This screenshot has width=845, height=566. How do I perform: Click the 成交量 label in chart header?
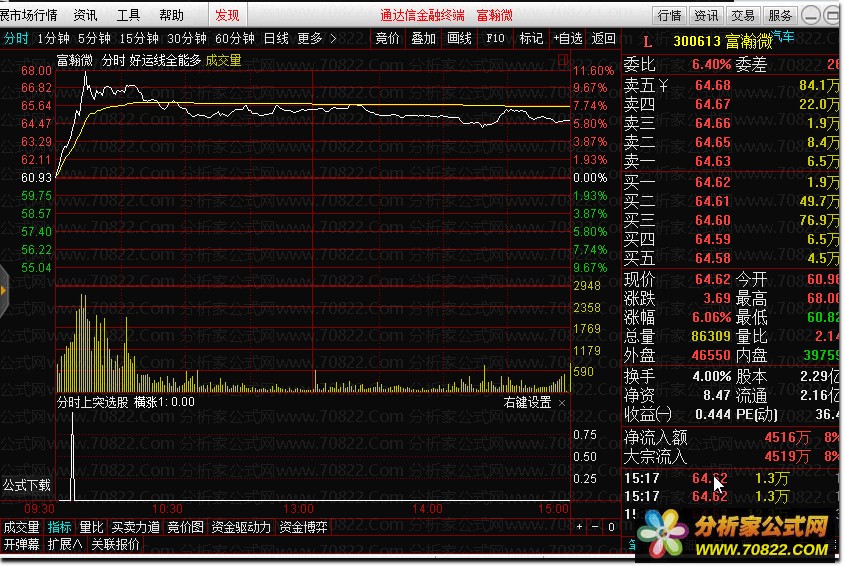[223, 60]
